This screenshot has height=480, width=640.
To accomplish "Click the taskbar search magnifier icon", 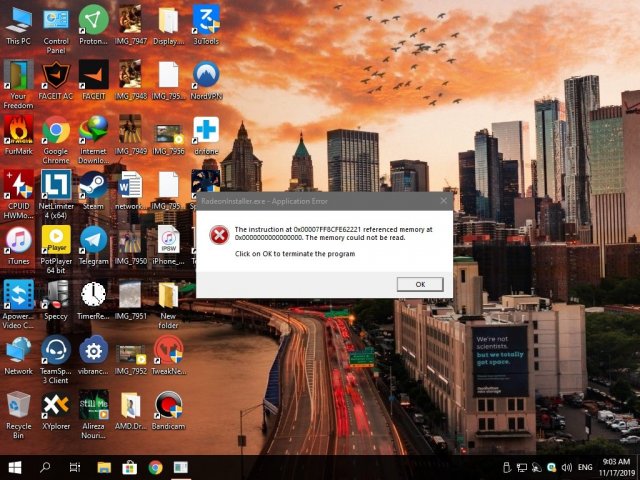I will point(46,467).
